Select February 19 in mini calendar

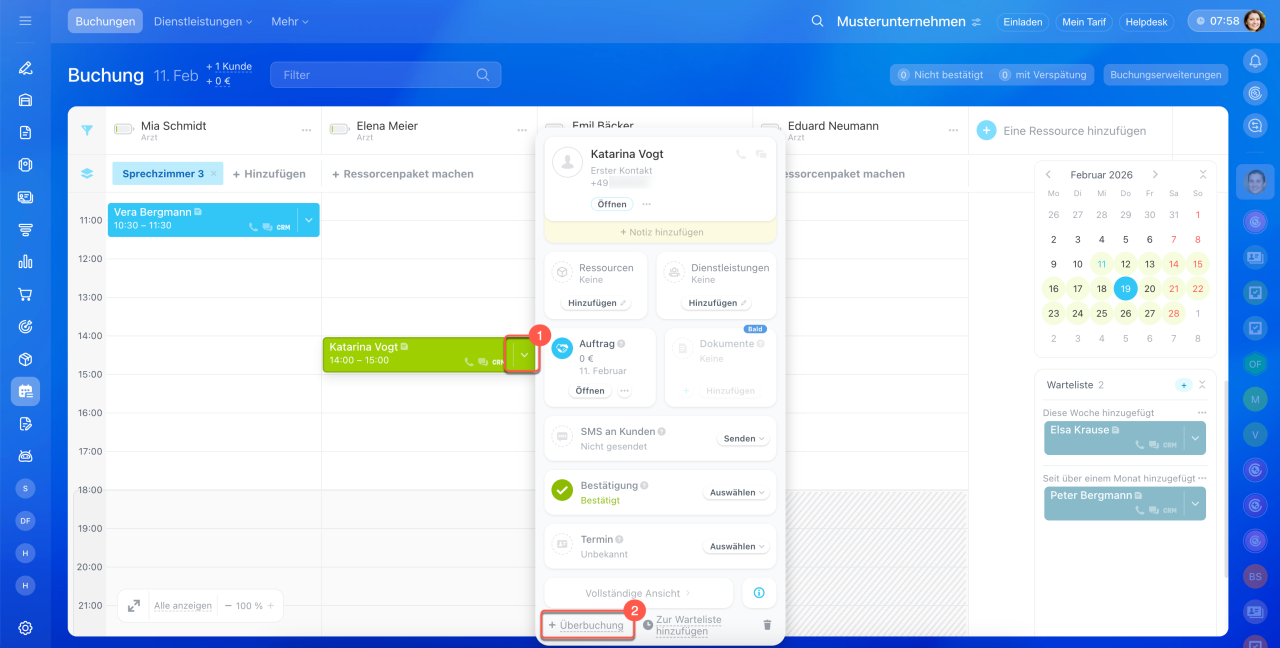pos(1126,289)
